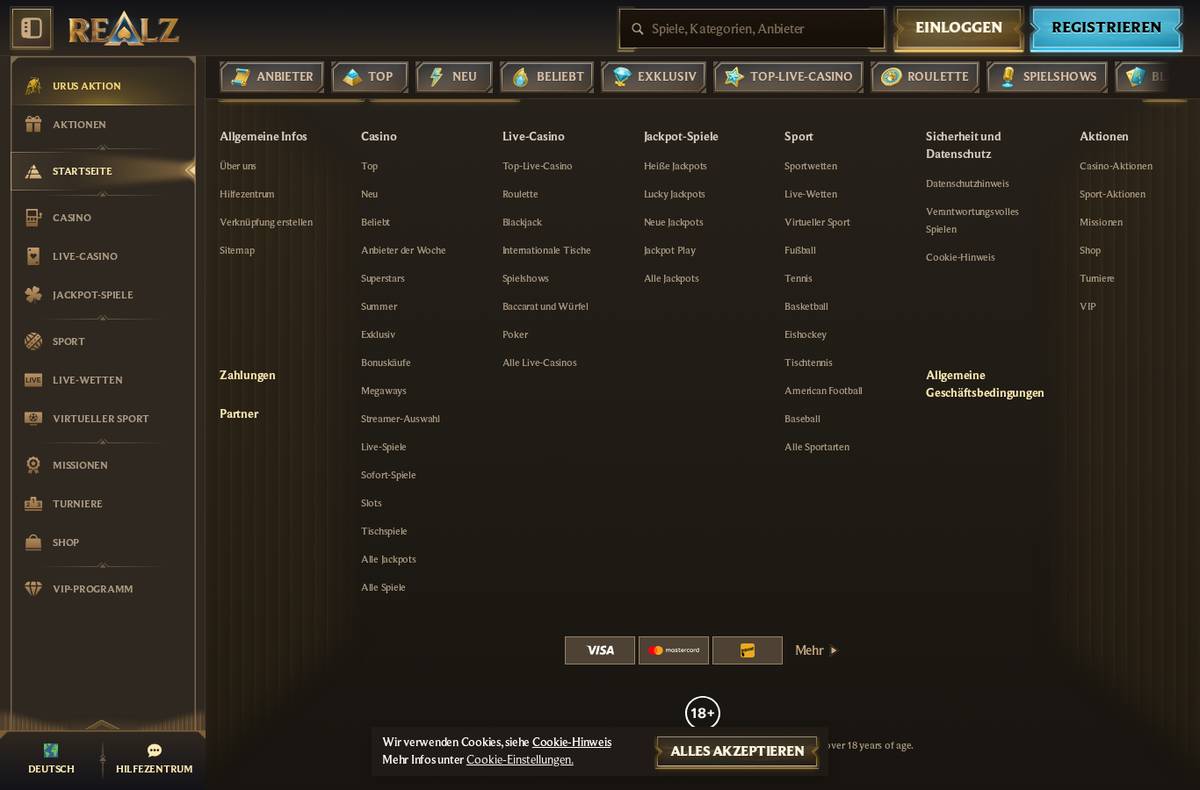Click the yellow payment method logo
The width and height of the screenshot is (1200, 790).
[x=747, y=650]
